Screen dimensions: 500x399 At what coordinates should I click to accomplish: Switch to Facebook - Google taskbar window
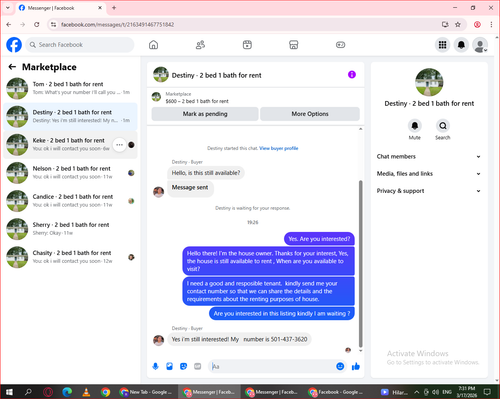click(336, 392)
